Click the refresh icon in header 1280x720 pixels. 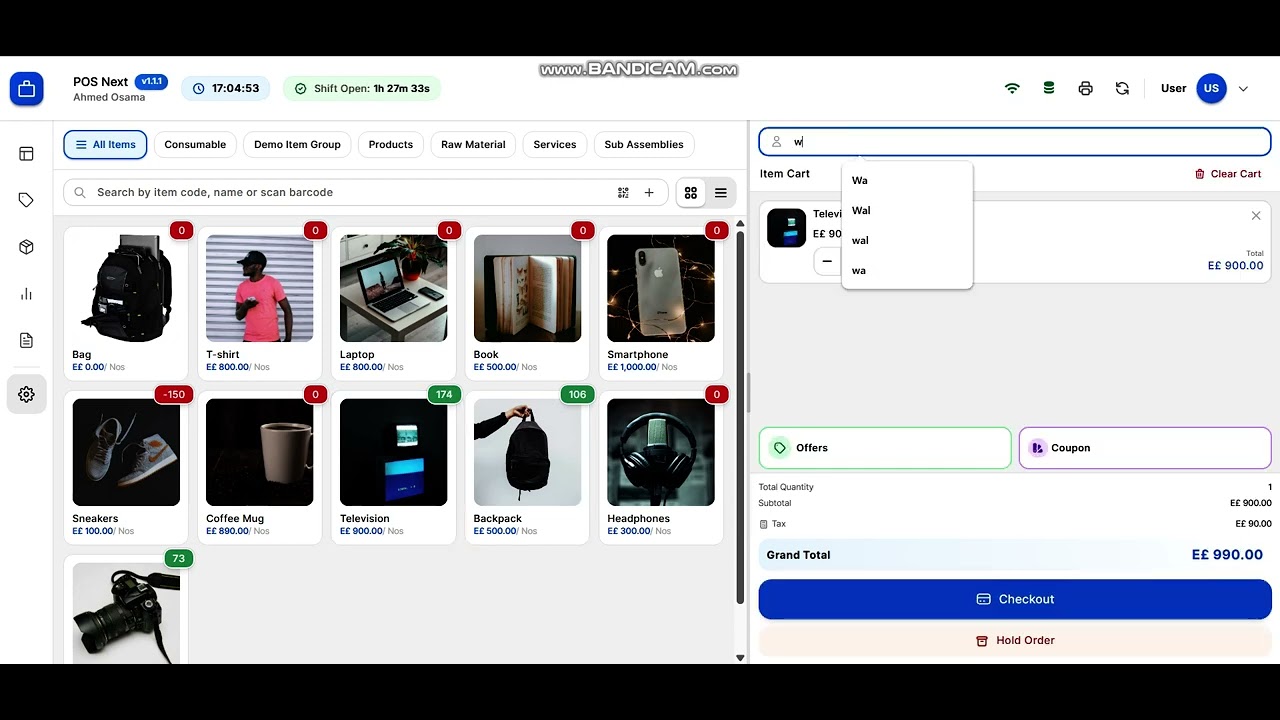point(1122,88)
